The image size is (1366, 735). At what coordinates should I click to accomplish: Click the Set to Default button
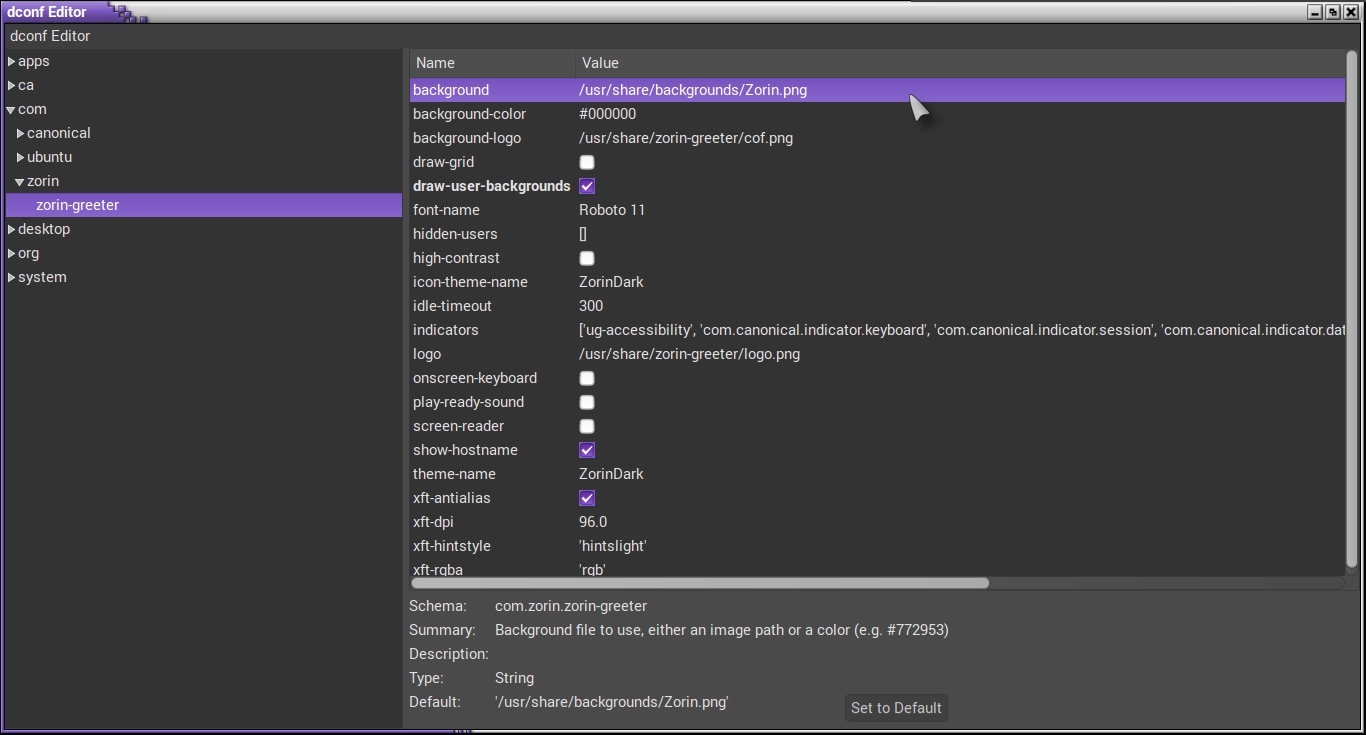click(x=895, y=708)
